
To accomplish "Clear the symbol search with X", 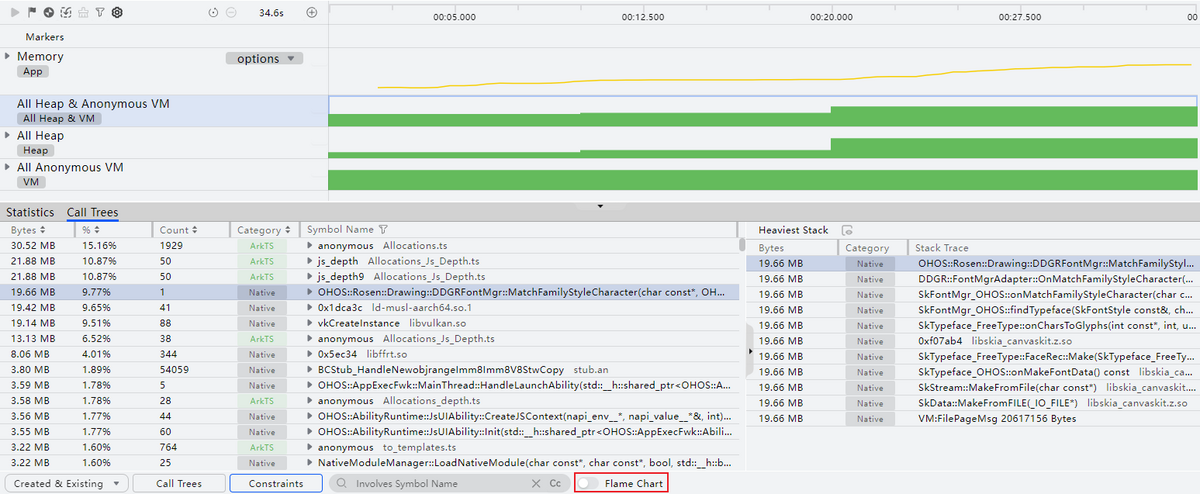I will (x=535, y=483).
